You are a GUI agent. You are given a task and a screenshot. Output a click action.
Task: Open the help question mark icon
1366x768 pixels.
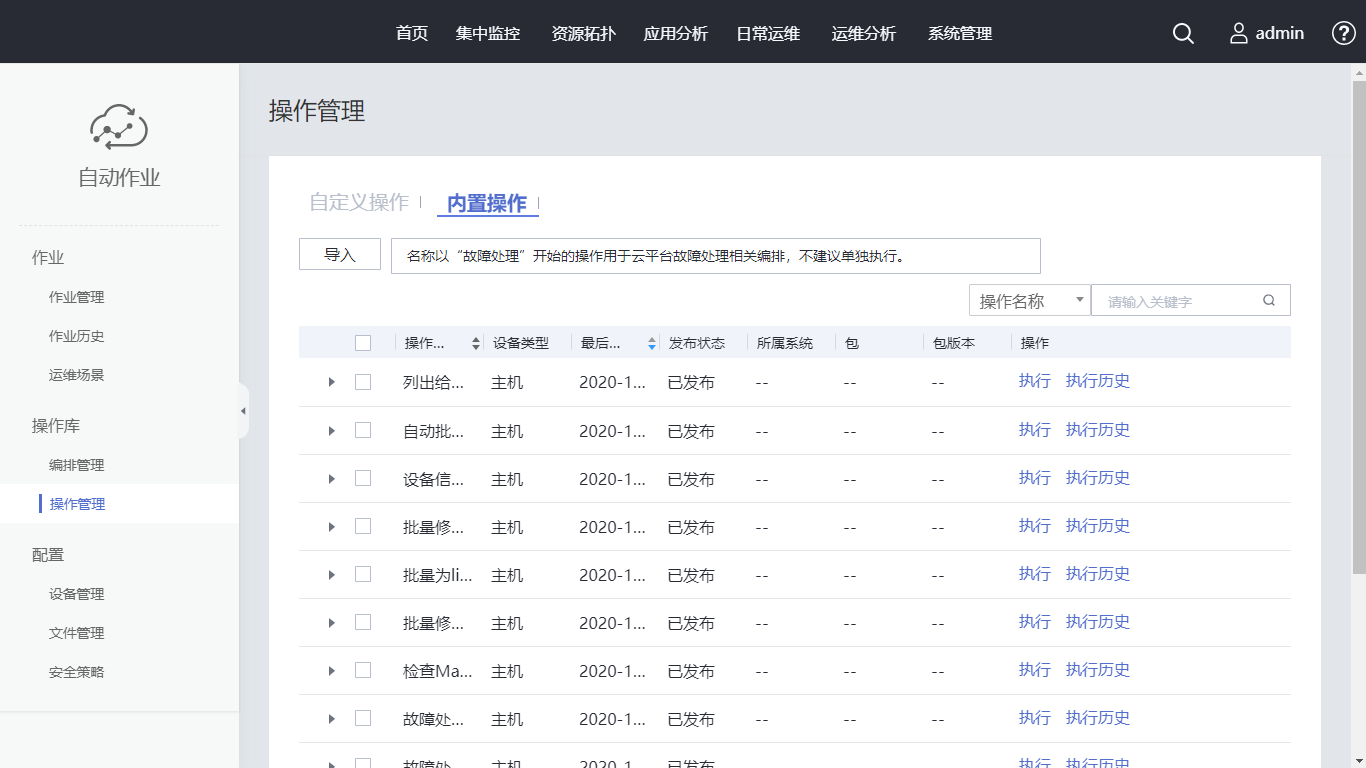click(x=1344, y=33)
